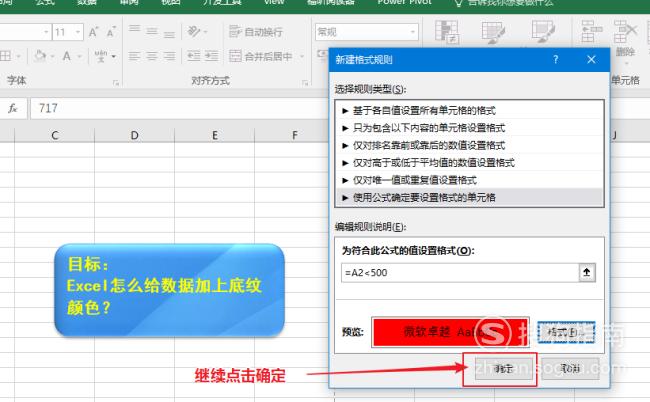Open the font name dropdown arrow

coord(46,32)
